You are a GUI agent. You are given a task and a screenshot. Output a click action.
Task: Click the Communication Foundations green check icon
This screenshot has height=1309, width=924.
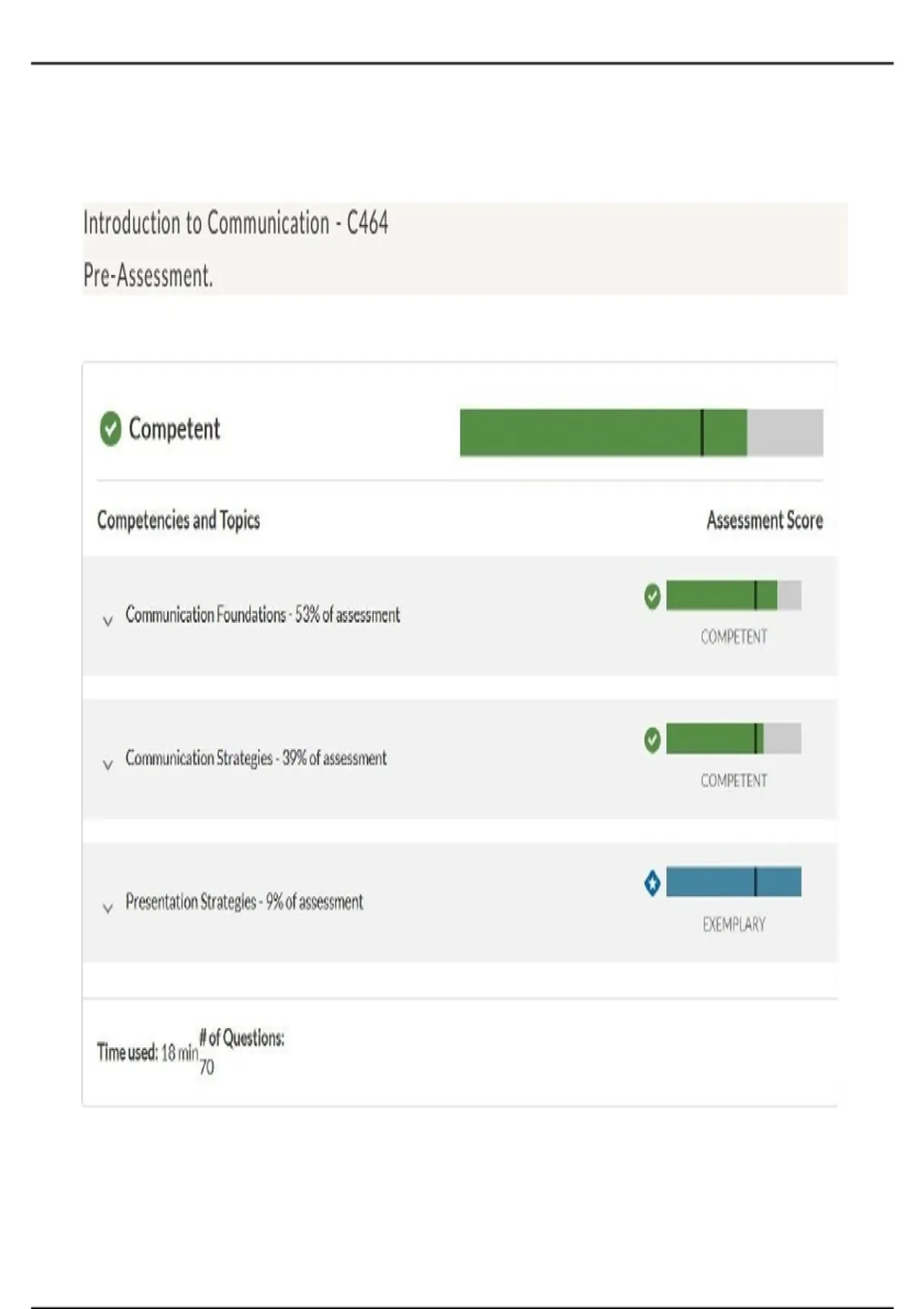click(x=652, y=597)
